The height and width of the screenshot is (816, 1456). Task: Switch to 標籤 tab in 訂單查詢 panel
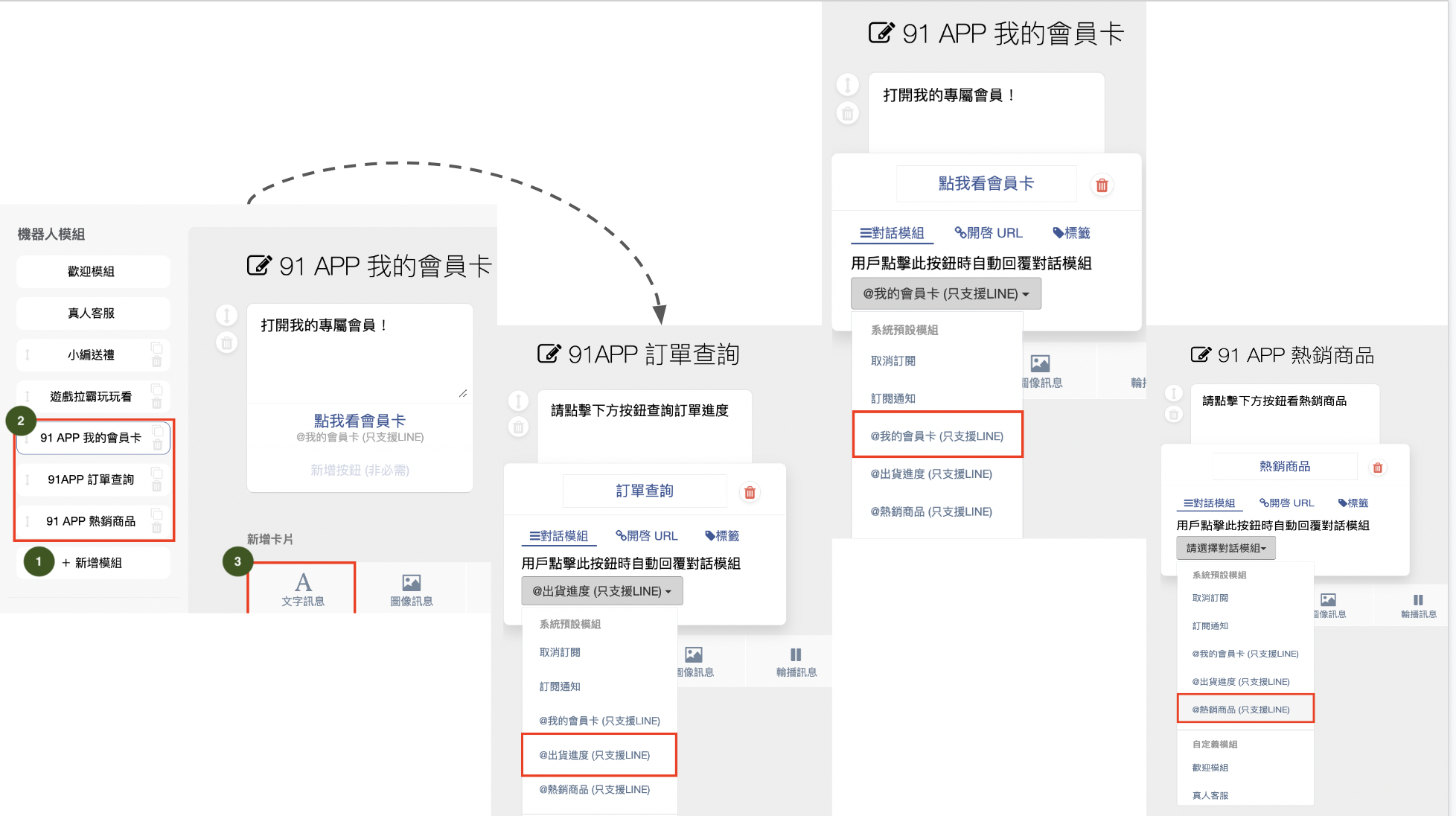pyautogui.click(x=722, y=536)
